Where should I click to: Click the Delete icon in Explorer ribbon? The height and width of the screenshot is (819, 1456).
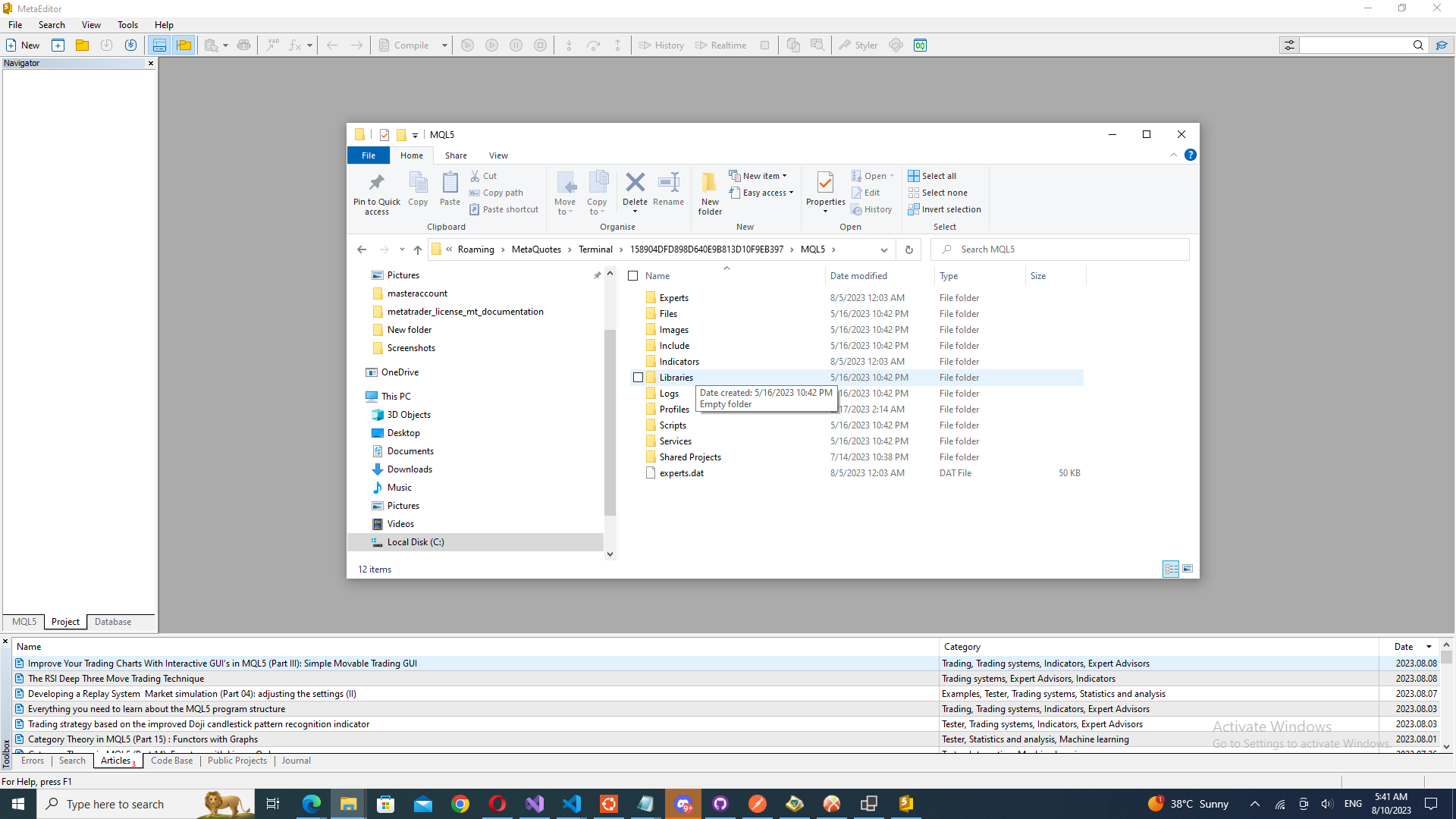pos(635,183)
